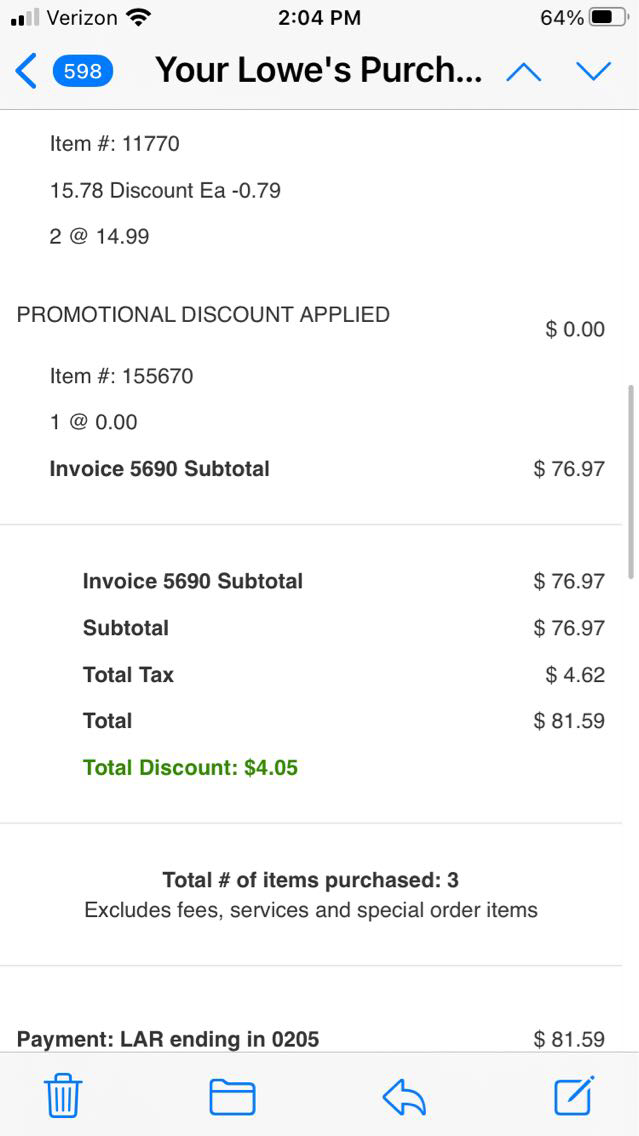
Task: Tap the green Total Discount: $4.05 text
Action: [190, 768]
